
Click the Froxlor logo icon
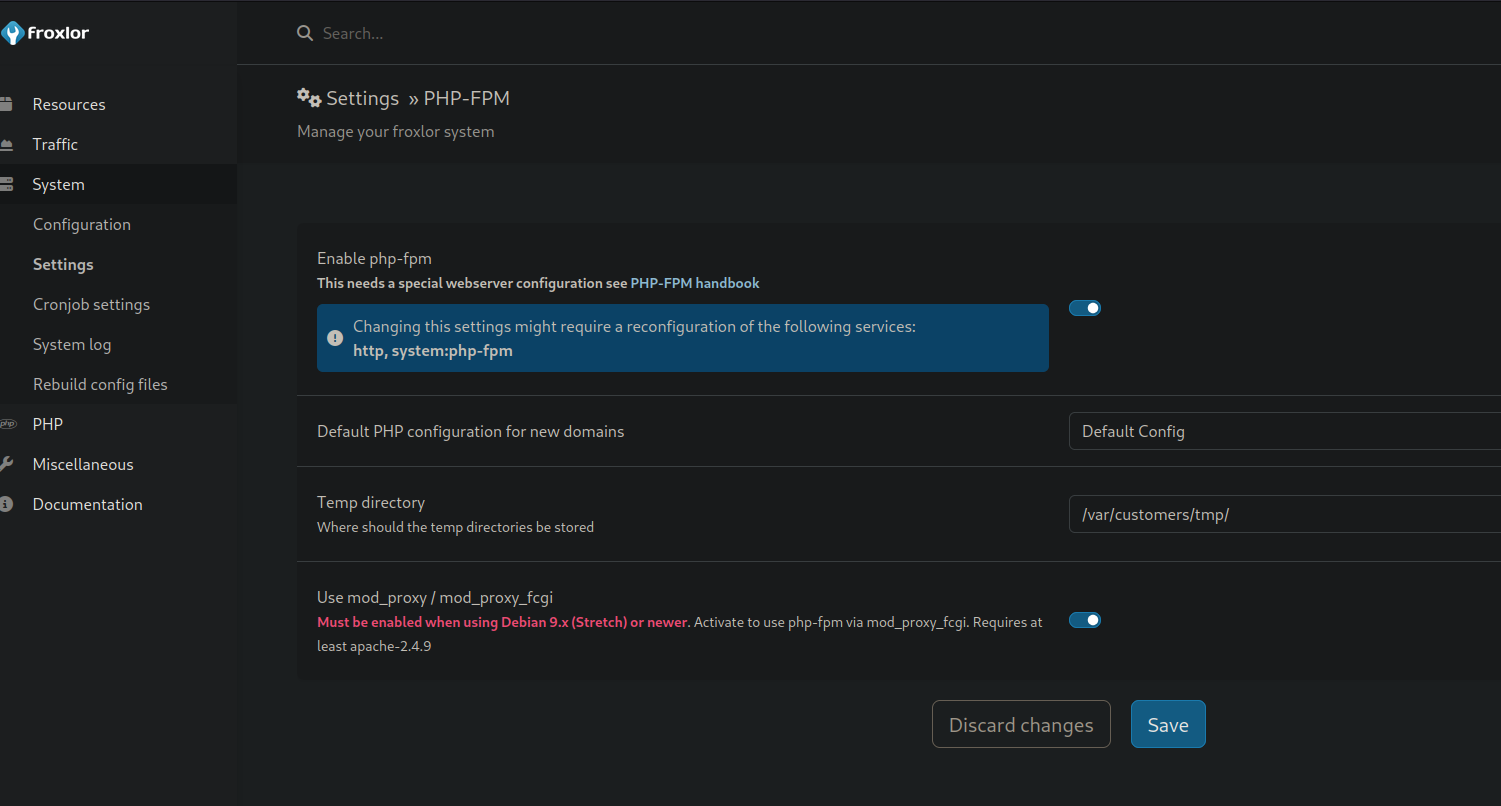pos(11,33)
